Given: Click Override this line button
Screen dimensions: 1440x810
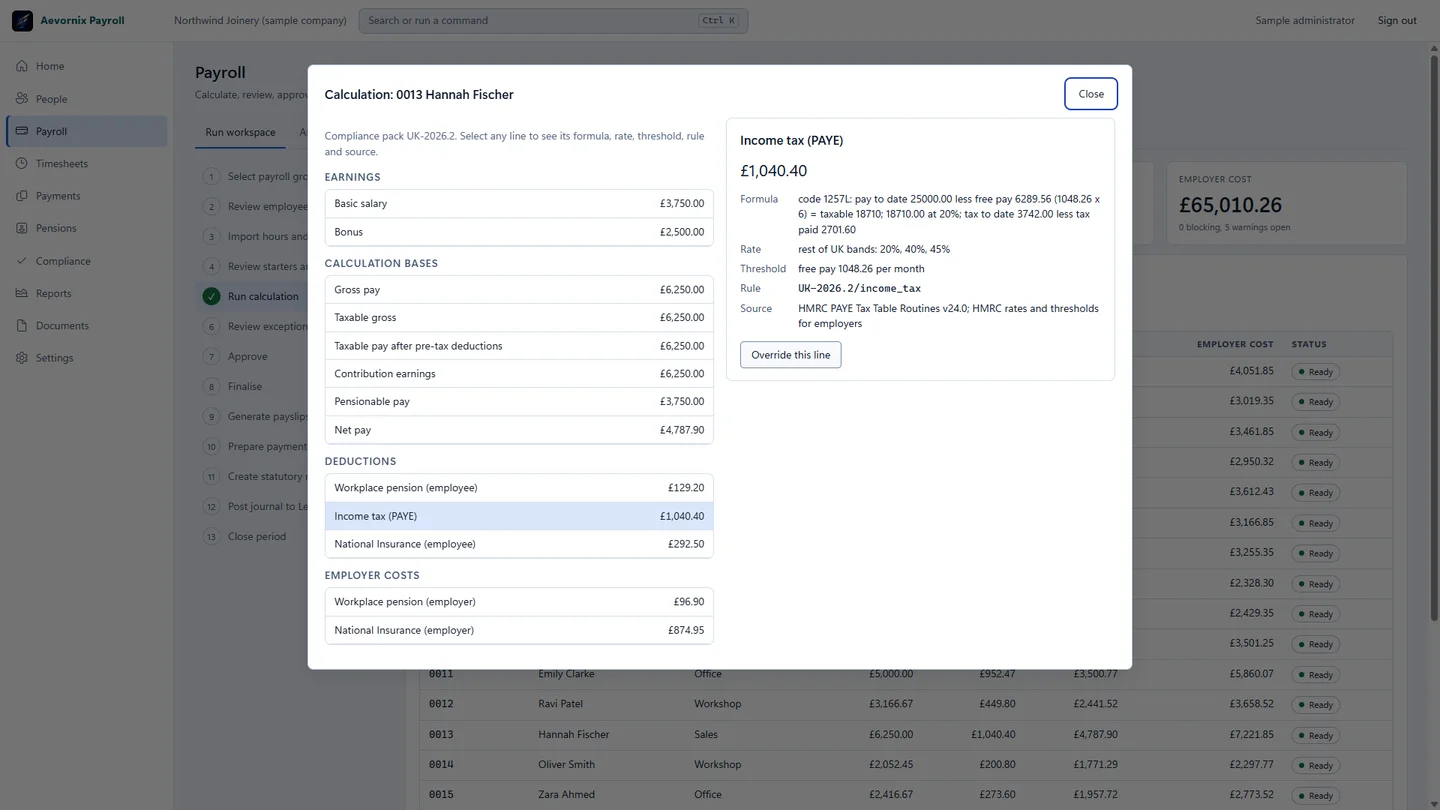Looking at the screenshot, I should (x=790, y=355).
